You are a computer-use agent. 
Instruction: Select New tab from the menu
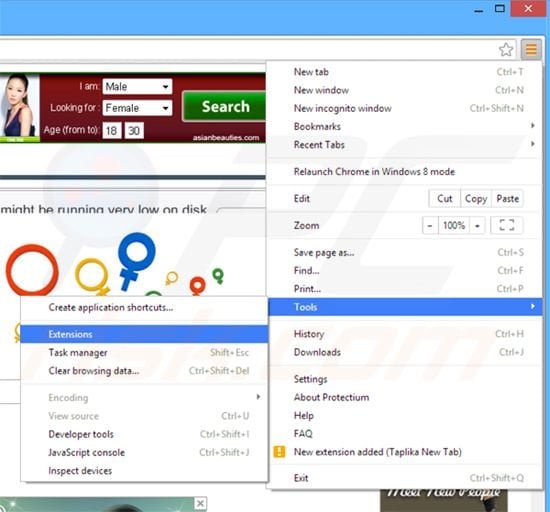click(x=404, y=72)
